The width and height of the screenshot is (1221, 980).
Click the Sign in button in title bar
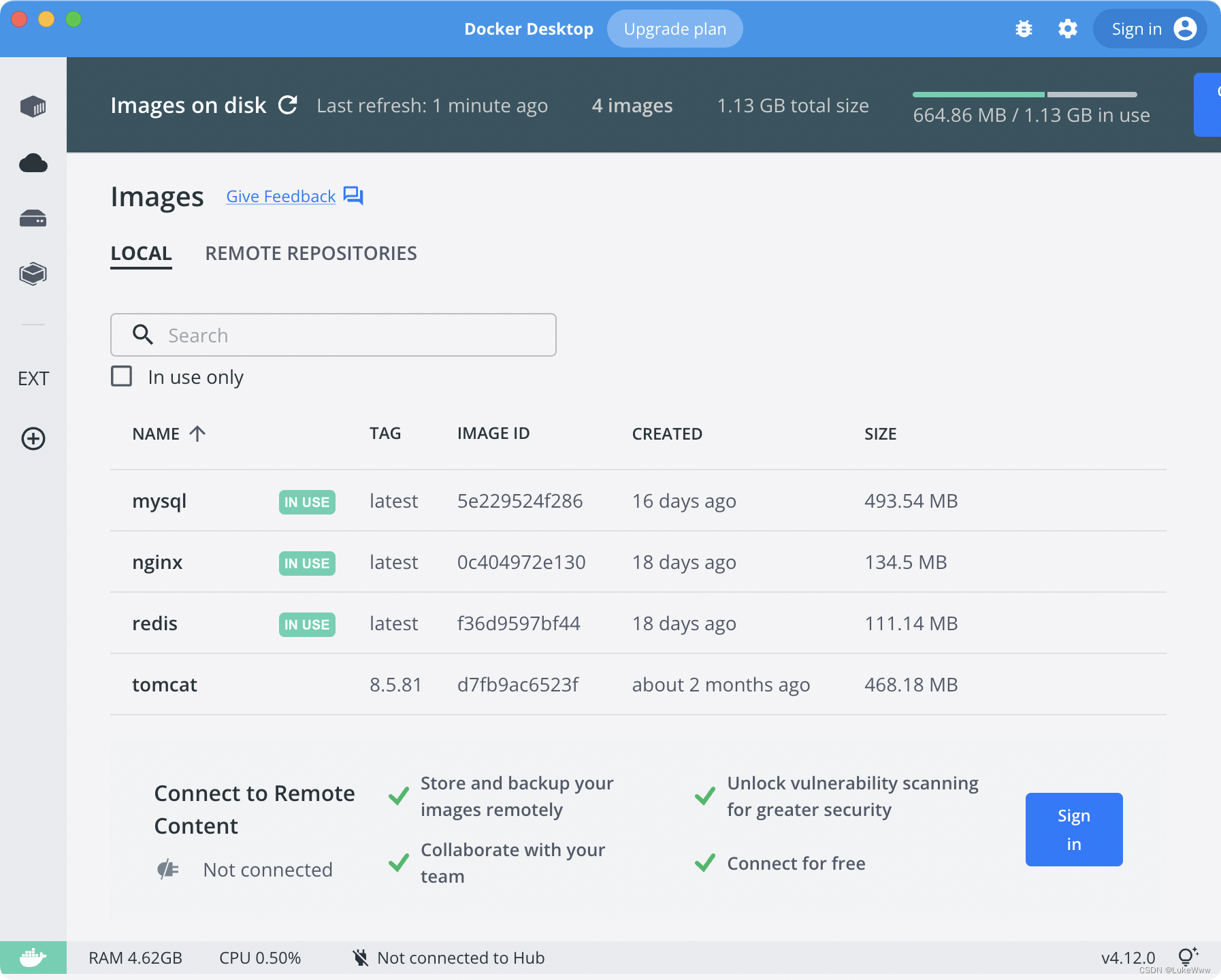point(1150,29)
